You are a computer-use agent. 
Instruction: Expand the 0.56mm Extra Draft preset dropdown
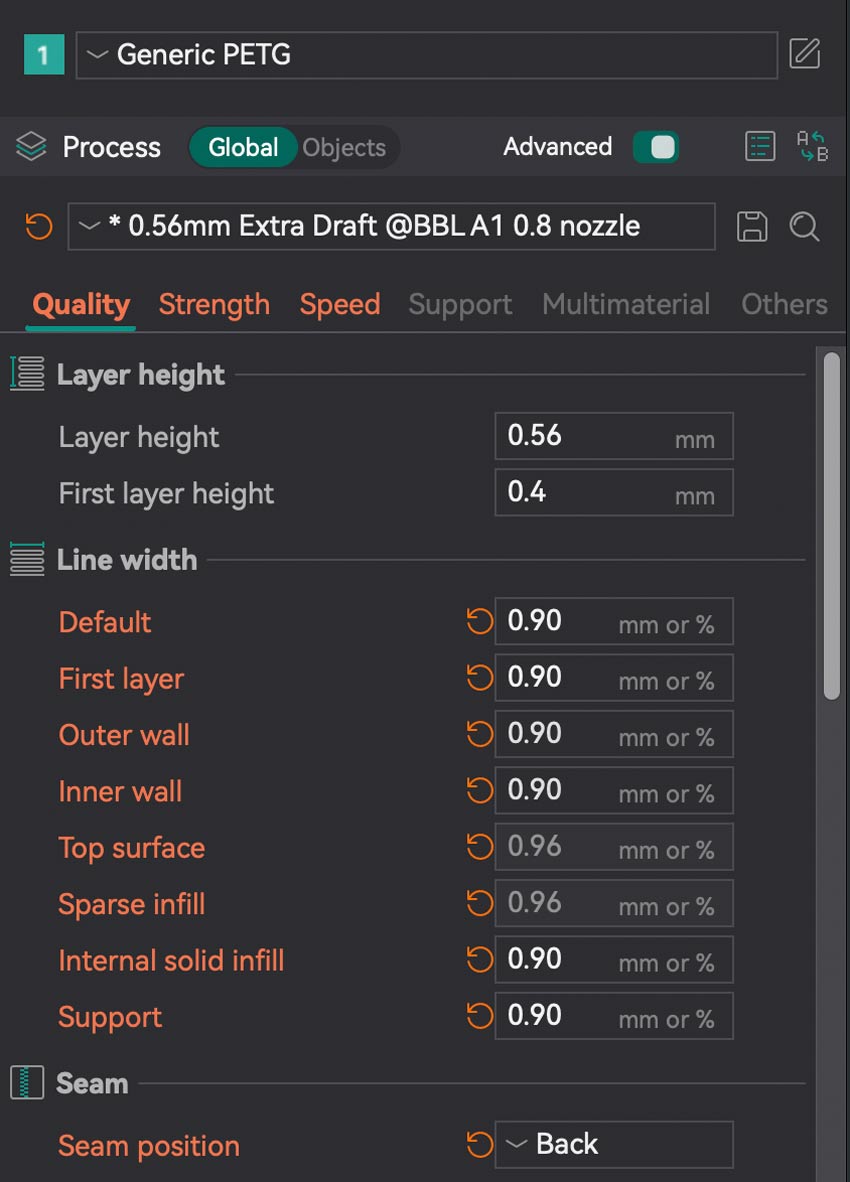391,226
